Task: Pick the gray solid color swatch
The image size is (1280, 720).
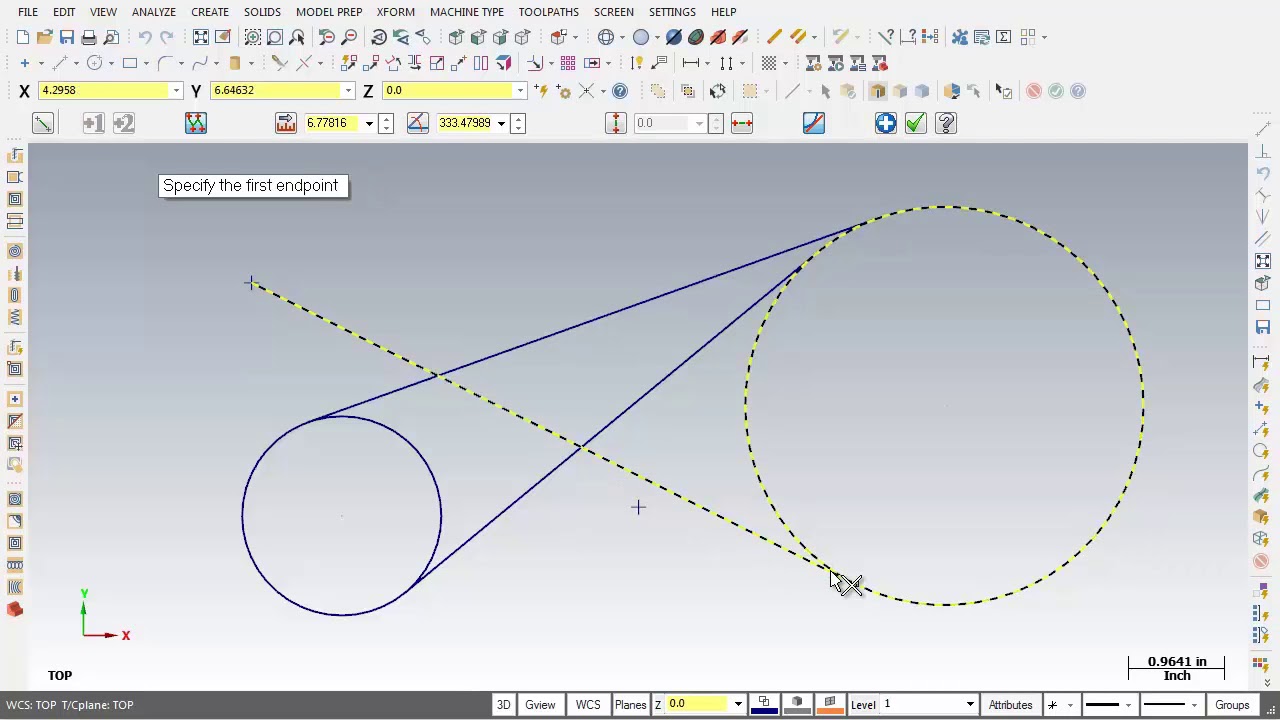Action: click(x=797, y=705)
